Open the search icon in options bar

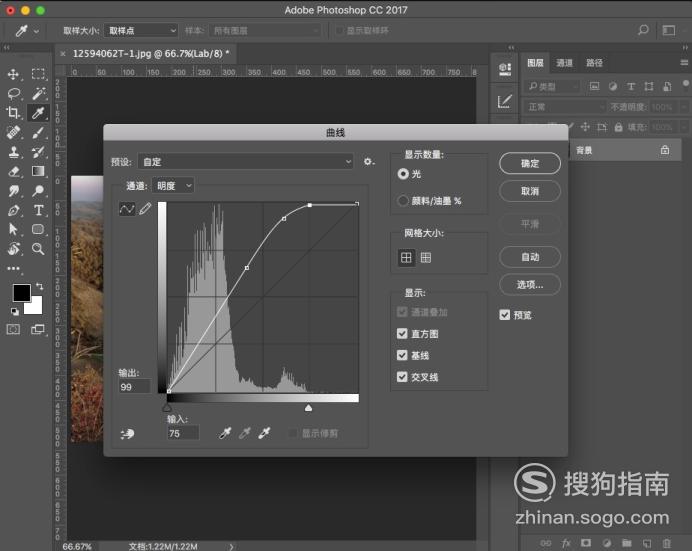(643, 30)
